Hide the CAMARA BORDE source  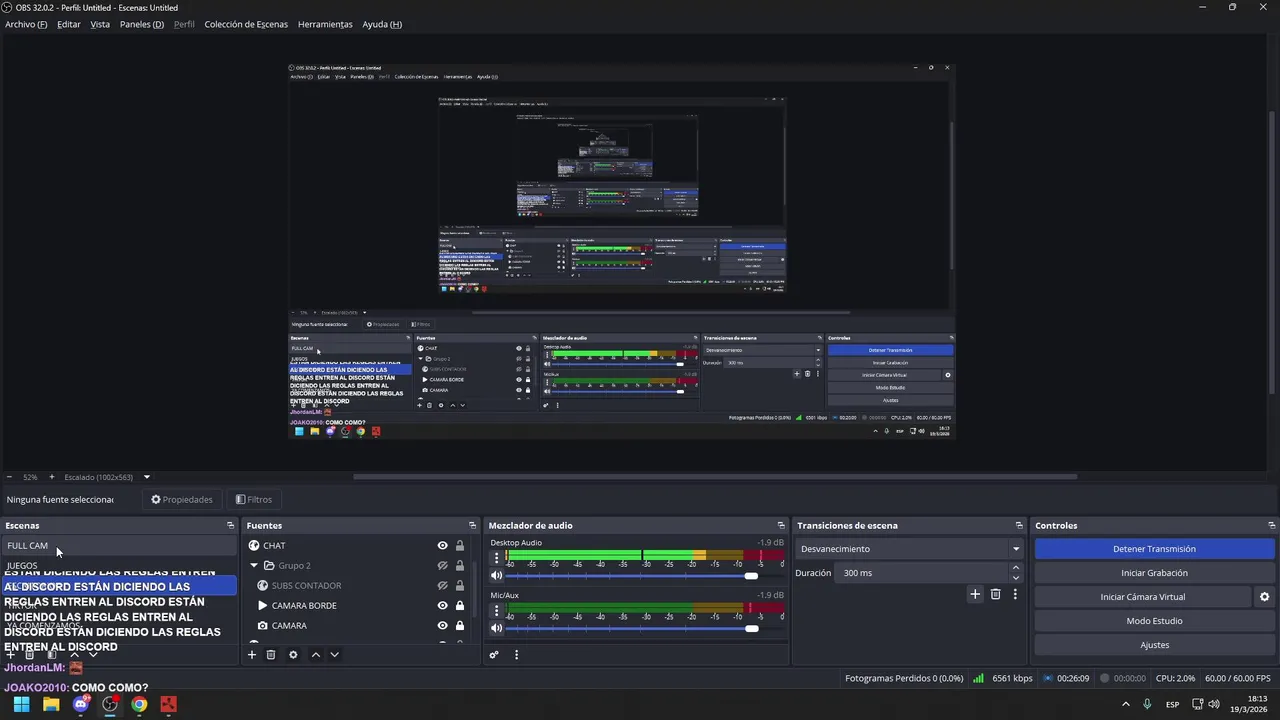[x=442, y=606]
